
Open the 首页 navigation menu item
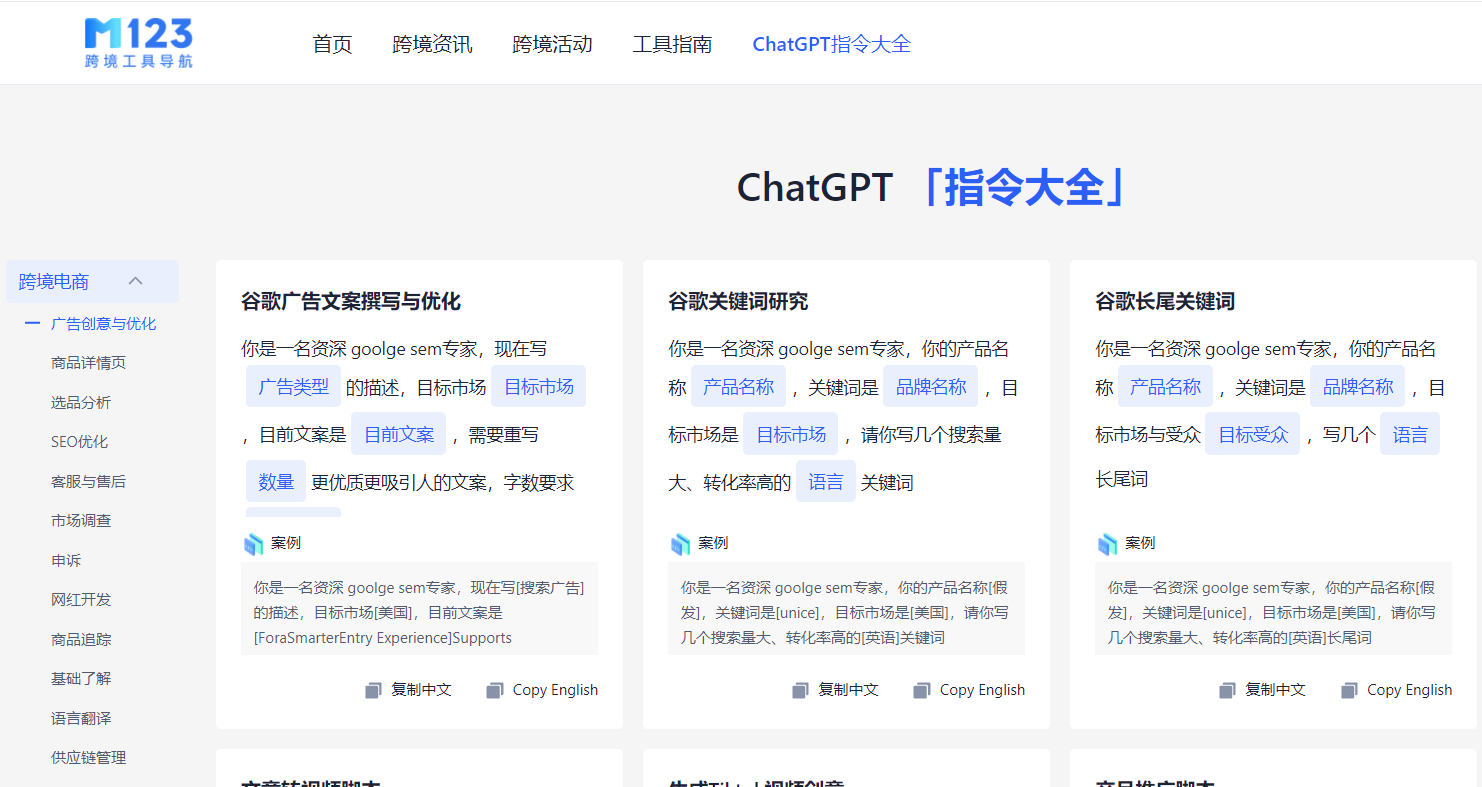pyautogui.click(x=331, y=44)
